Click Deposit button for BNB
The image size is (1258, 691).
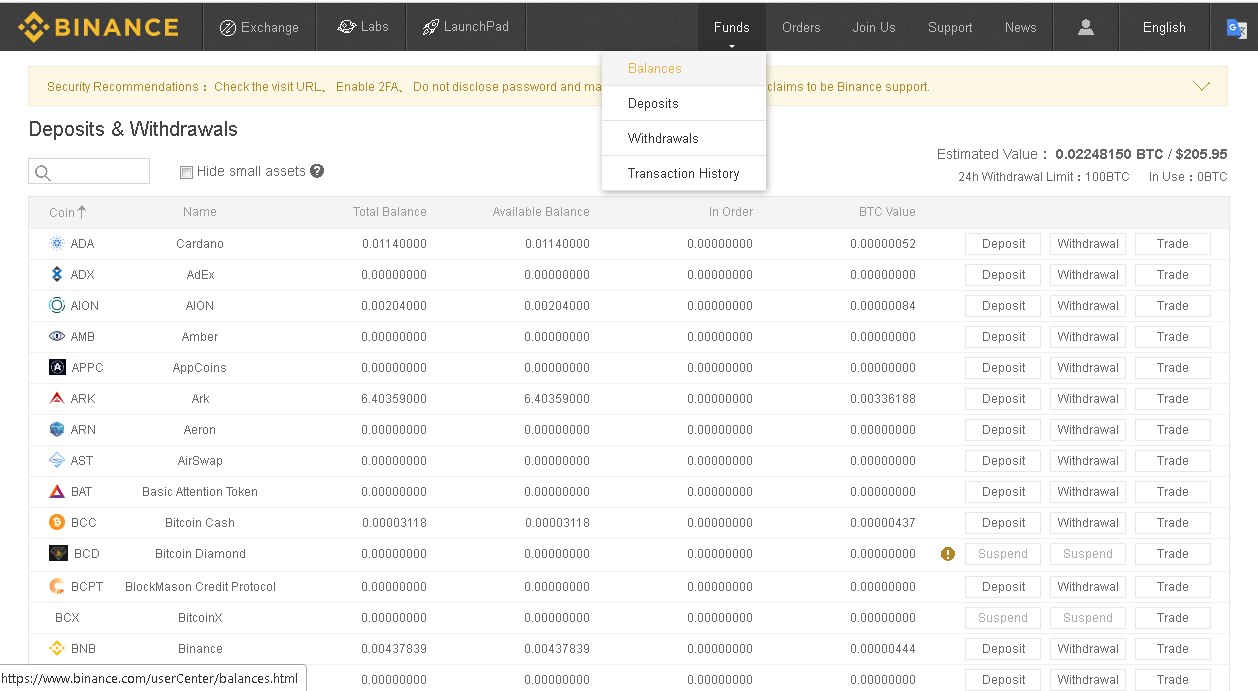[1003, 649]
